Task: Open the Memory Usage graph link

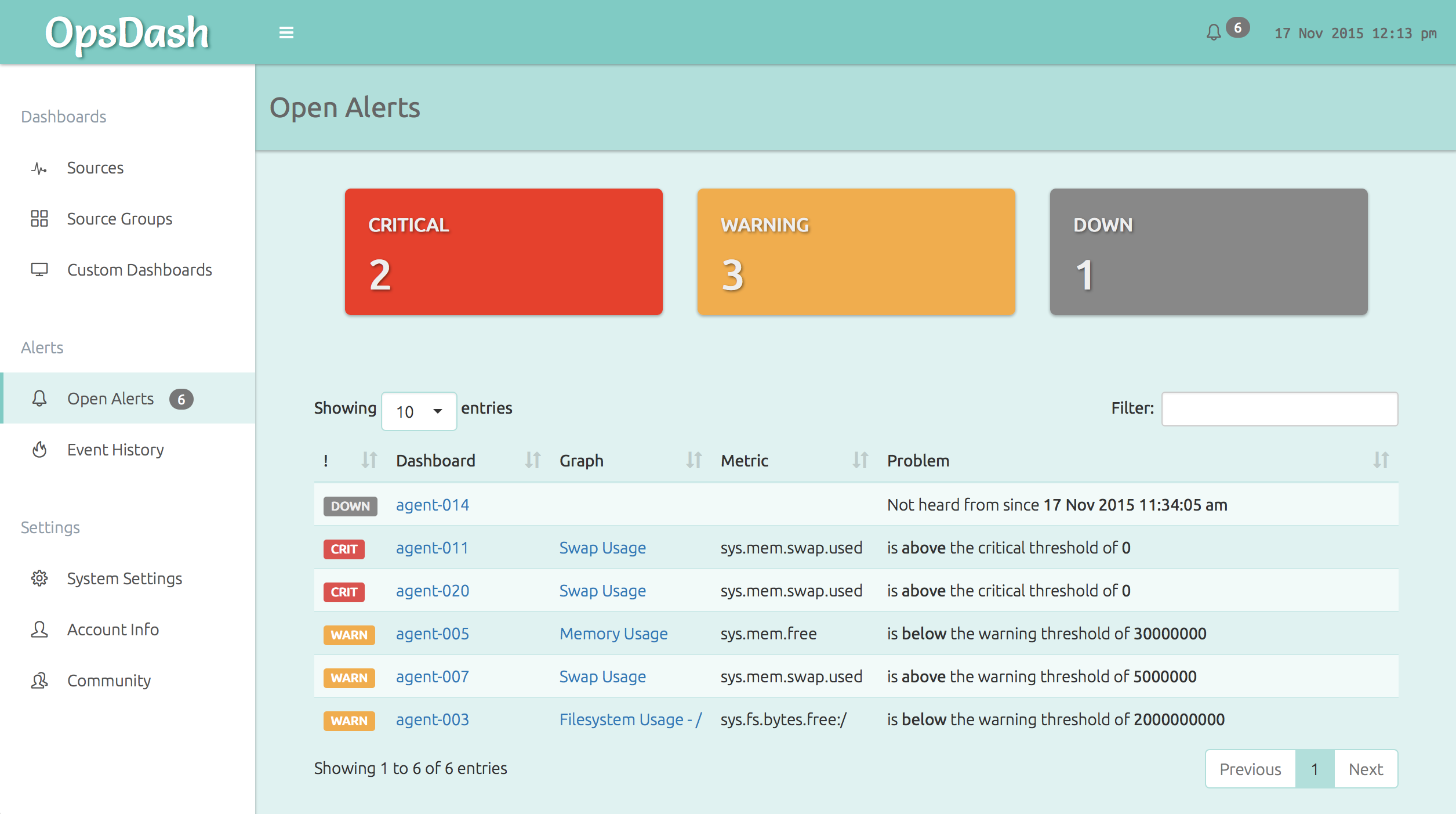Action: coord(613,634)
